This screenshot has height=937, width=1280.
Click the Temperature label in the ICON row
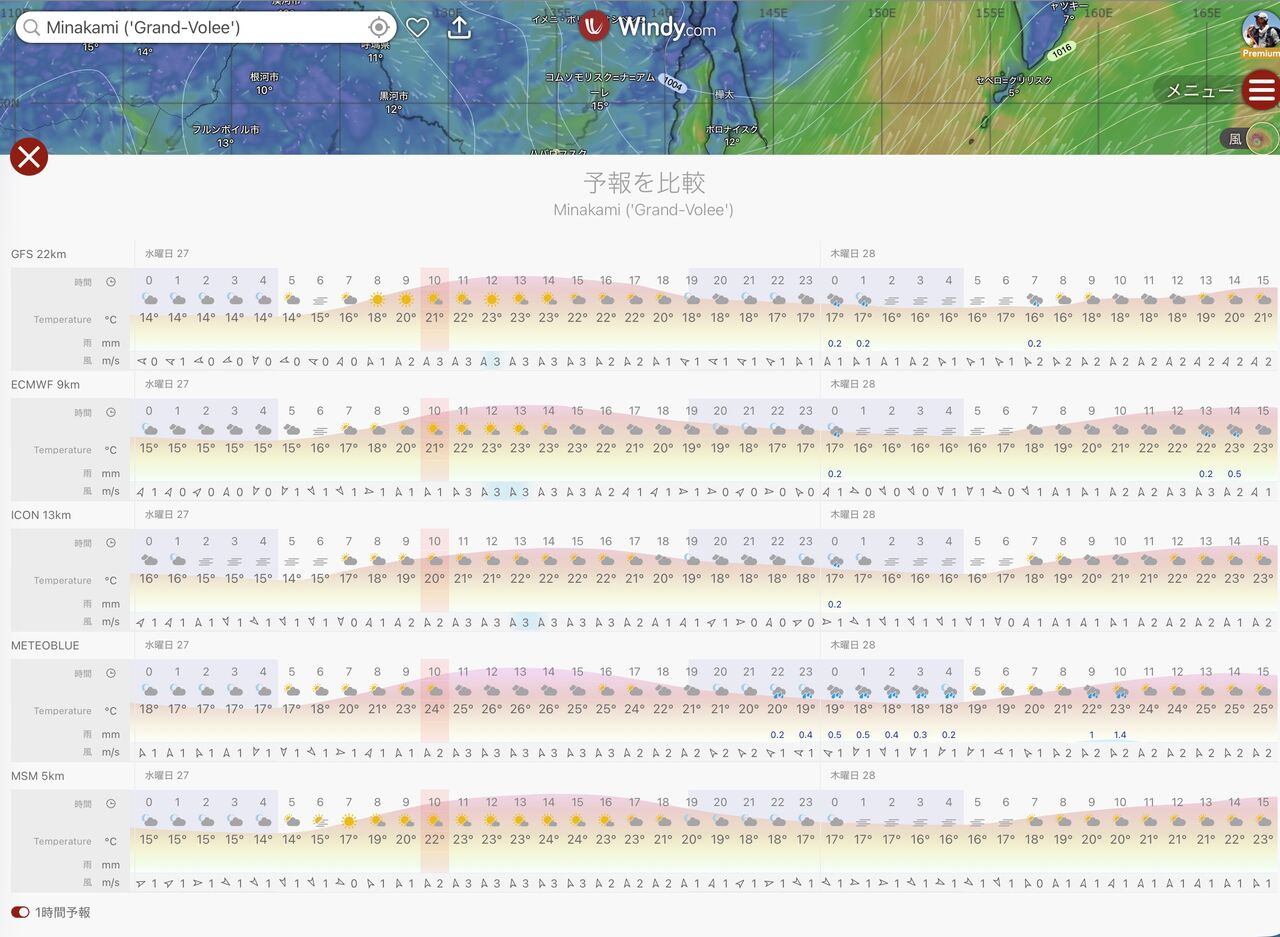pyautogui.click(x=63, y=581)
